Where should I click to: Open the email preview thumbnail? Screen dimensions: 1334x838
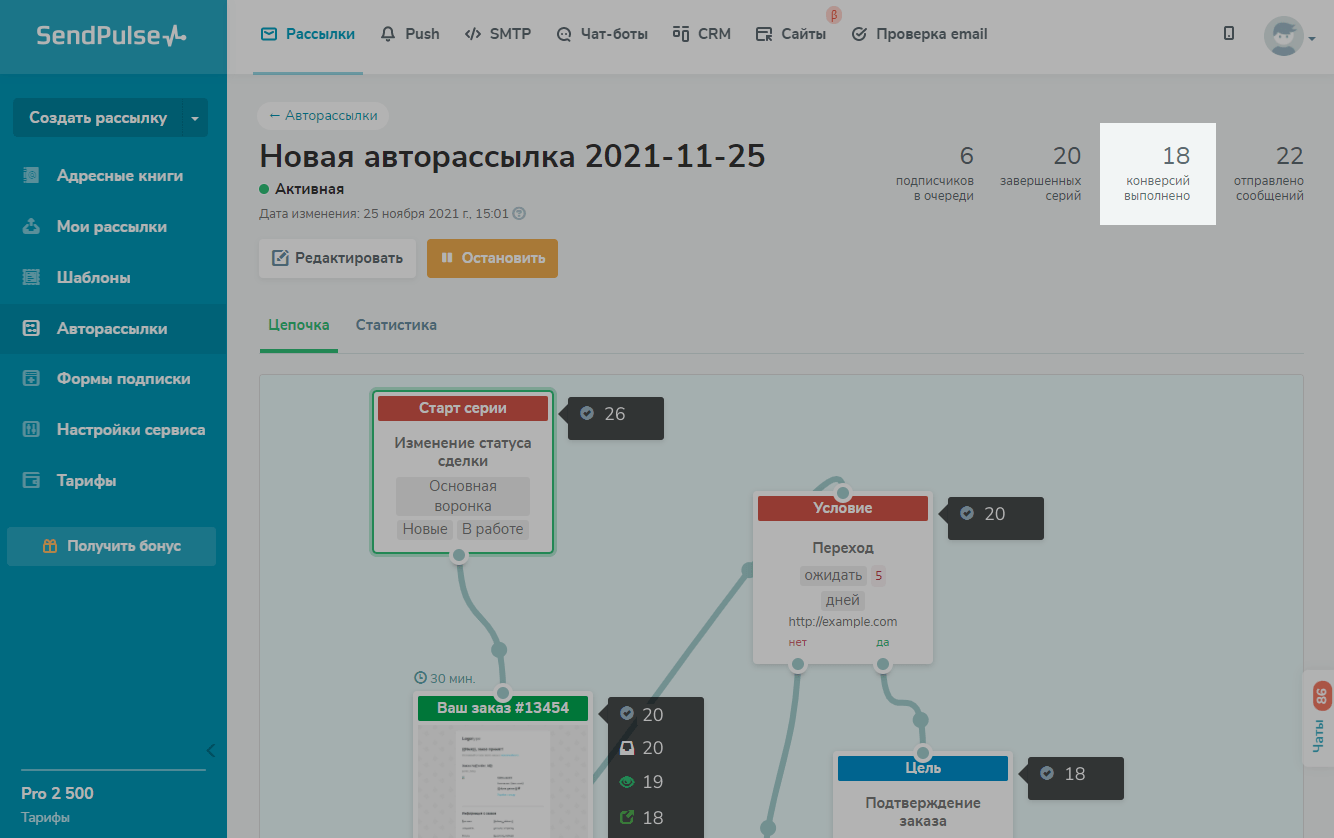pos(503,780)
